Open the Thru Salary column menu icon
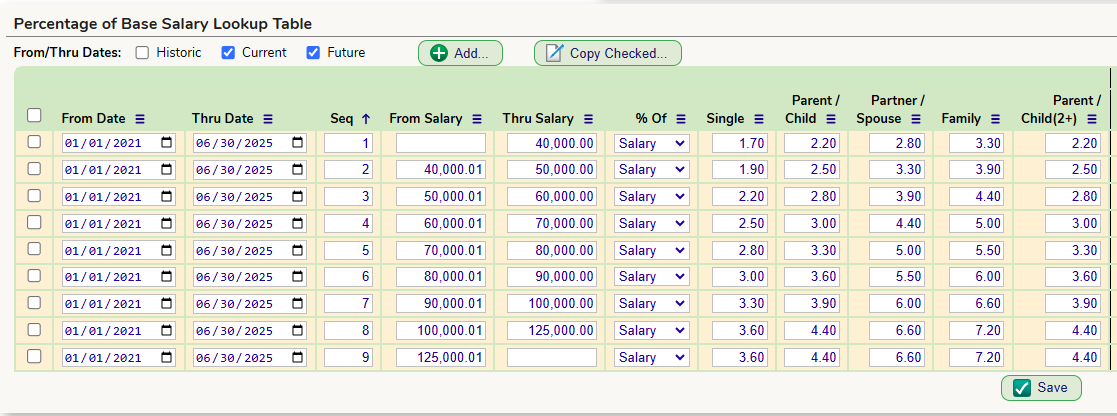Image resolution: width=1117 pixels, height=416 pixels. pyautogui.click(x=588, y=119)
